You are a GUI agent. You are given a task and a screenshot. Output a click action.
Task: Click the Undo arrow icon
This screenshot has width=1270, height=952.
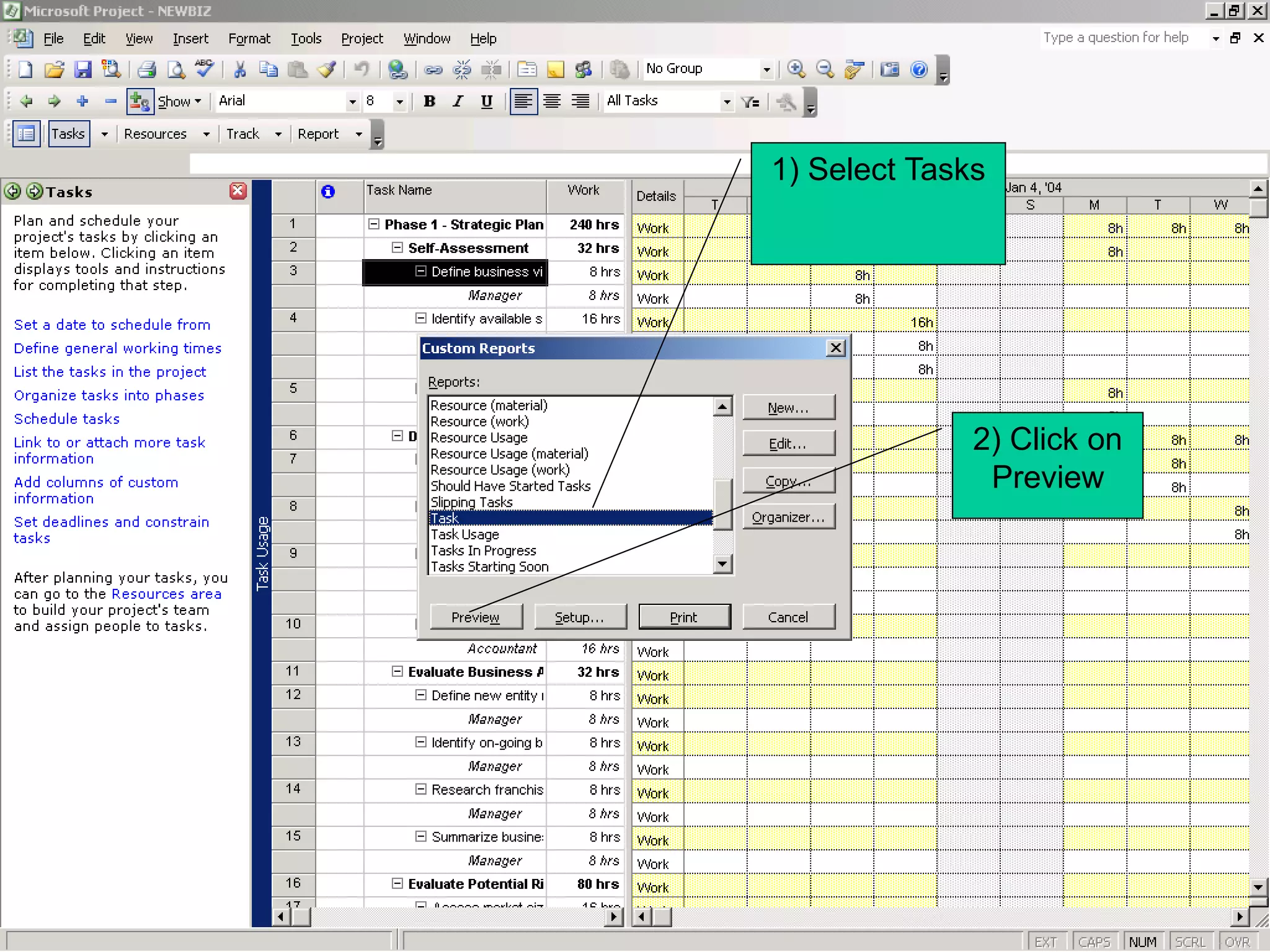(x=361, y=69)
